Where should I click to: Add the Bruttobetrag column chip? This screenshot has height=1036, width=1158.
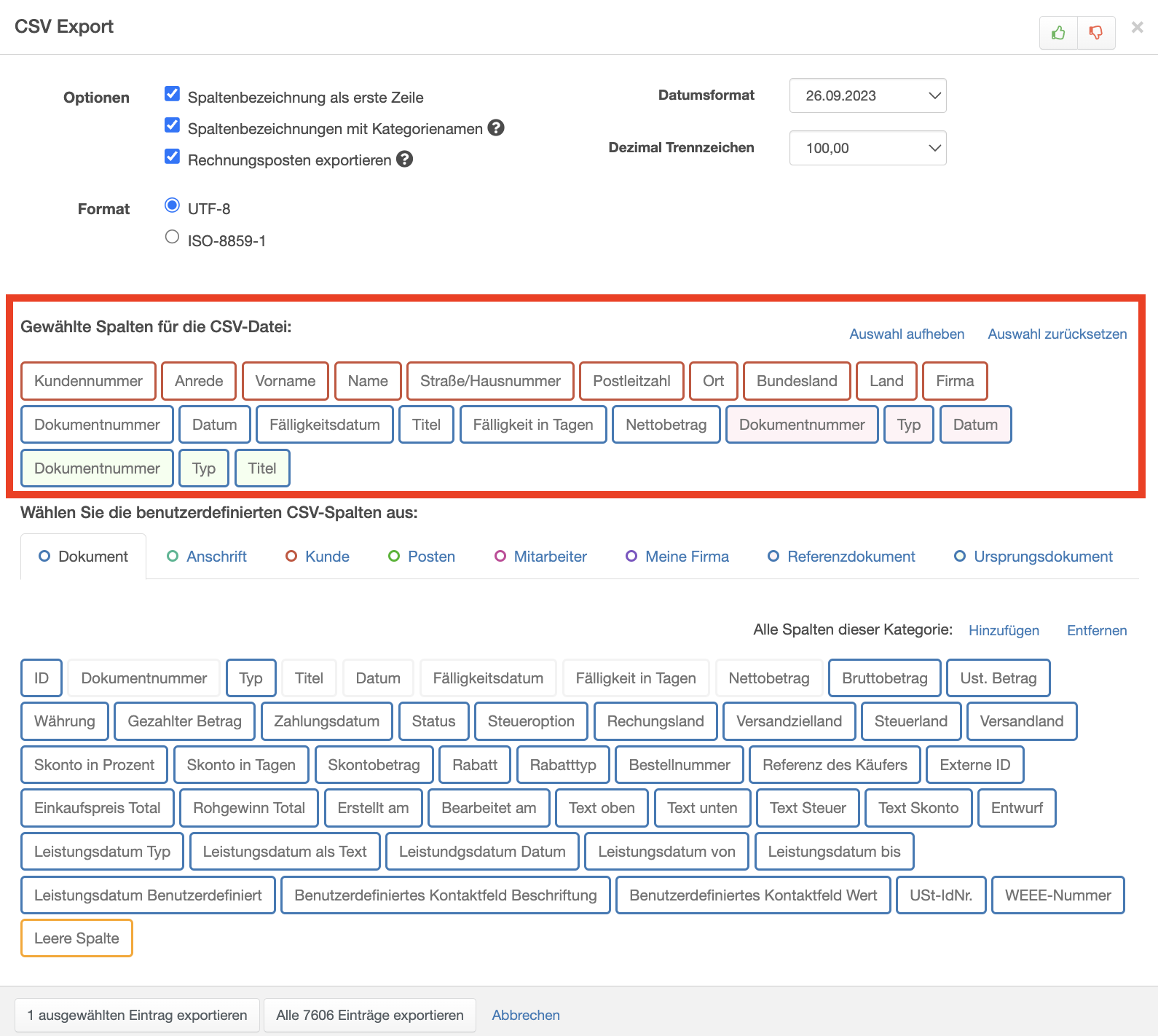point(884,678)
